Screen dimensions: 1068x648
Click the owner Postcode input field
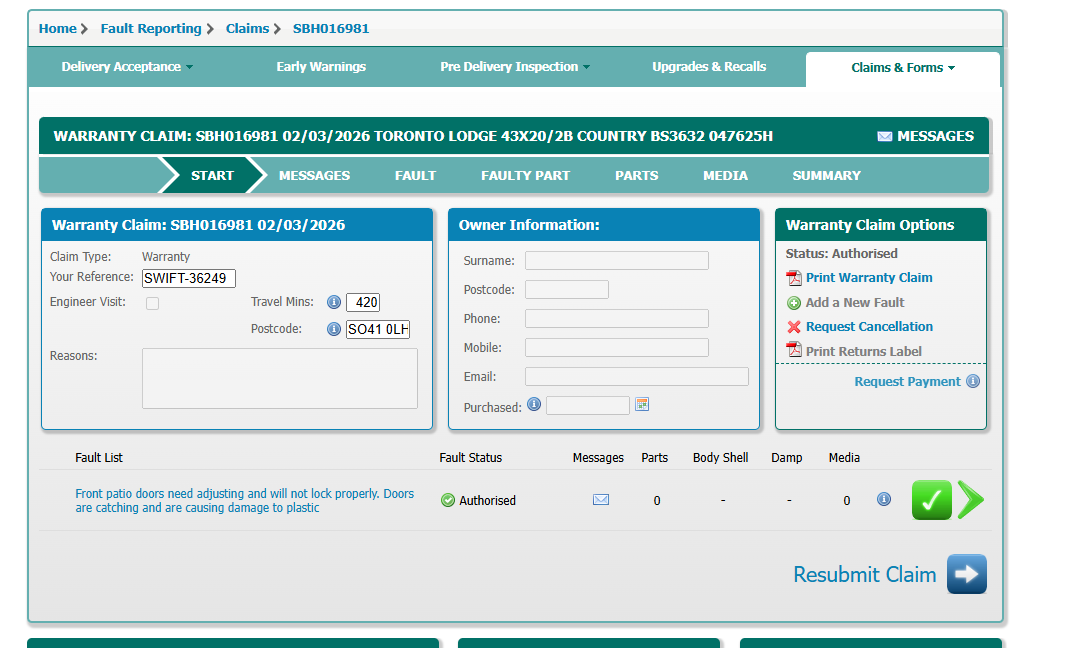567,290
